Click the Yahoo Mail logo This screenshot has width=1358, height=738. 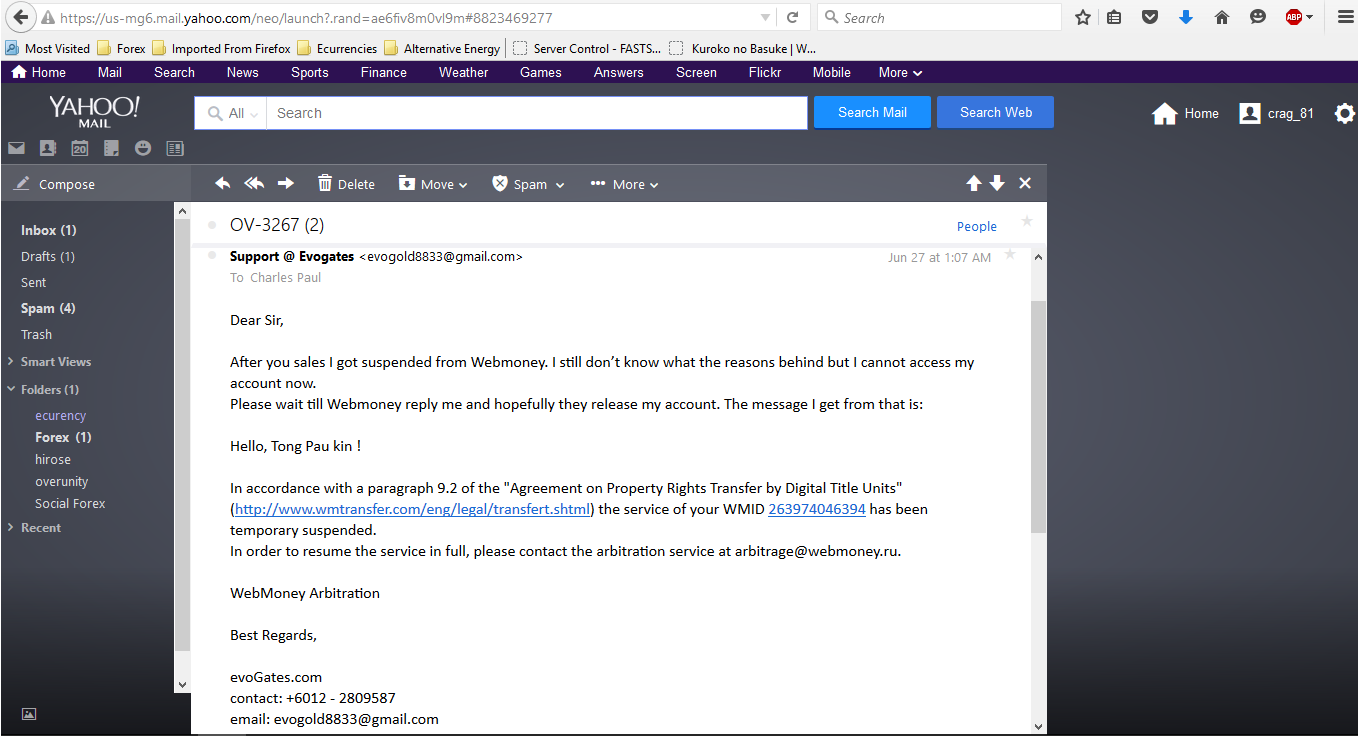(x=94, y=111)
